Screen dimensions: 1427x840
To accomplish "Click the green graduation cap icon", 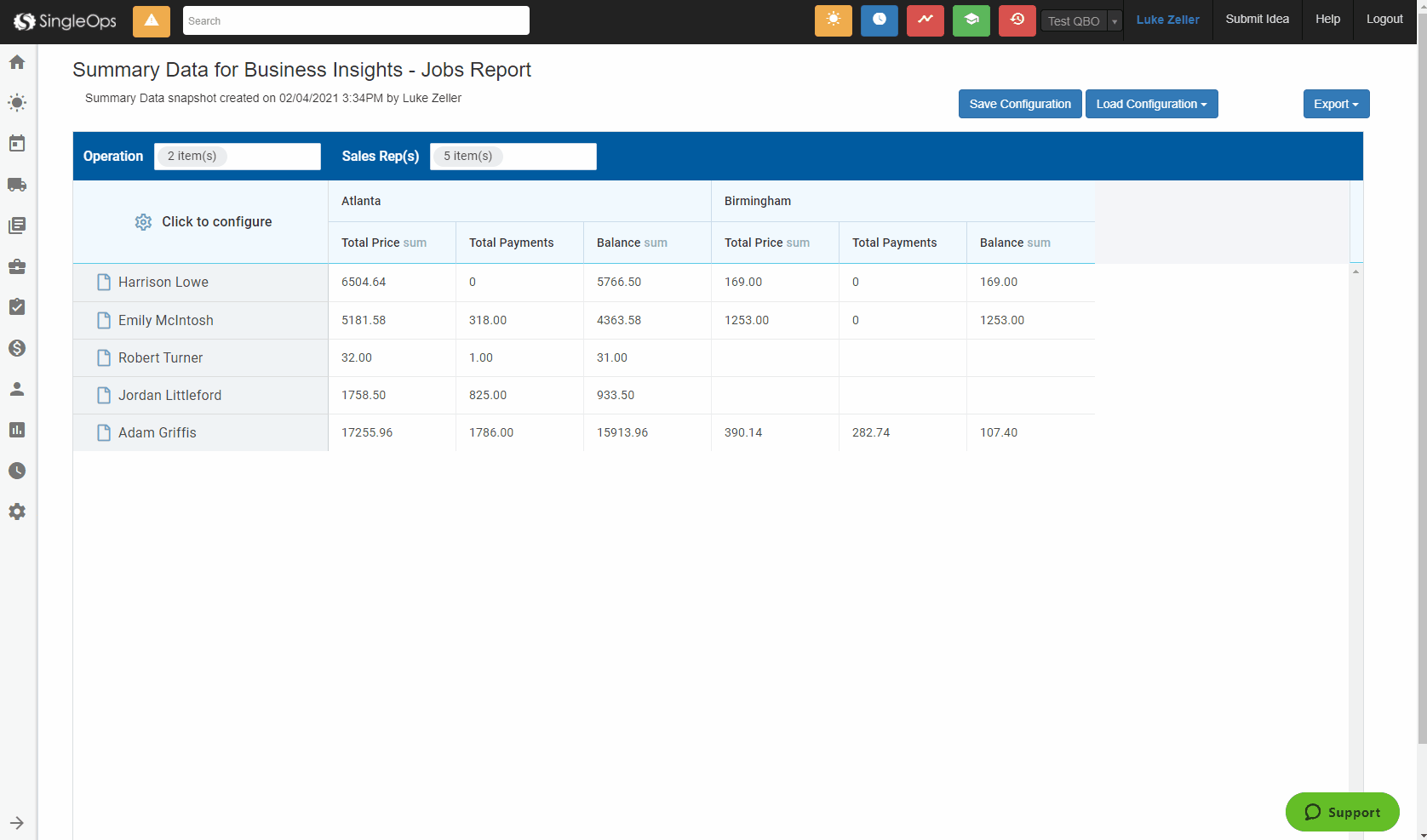I will coord(971,20).
